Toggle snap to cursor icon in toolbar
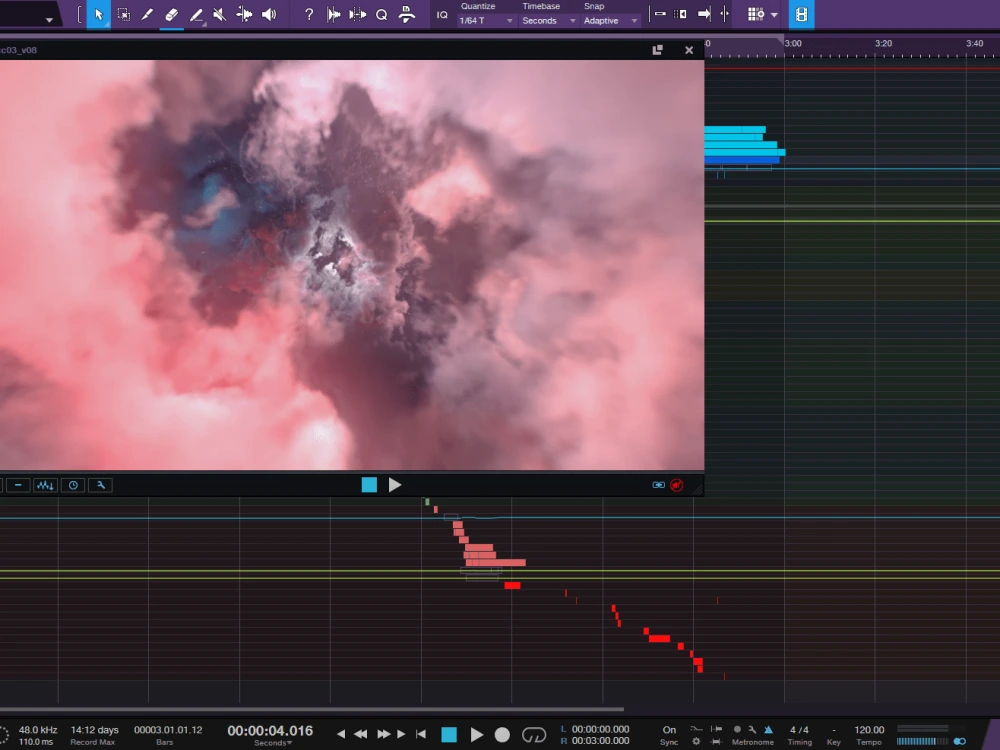1000x750 pixels. [x=725, y=14]
